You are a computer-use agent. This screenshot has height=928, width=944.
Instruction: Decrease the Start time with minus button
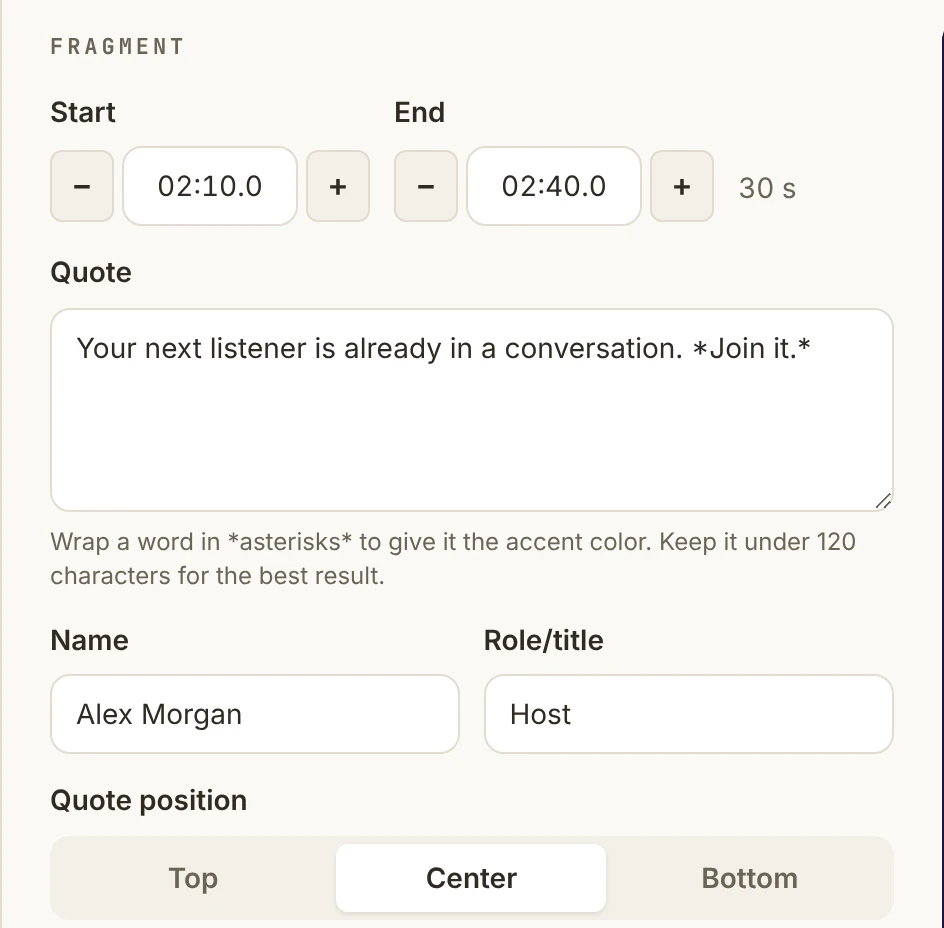pyautogui.click(x=82, y=186)
